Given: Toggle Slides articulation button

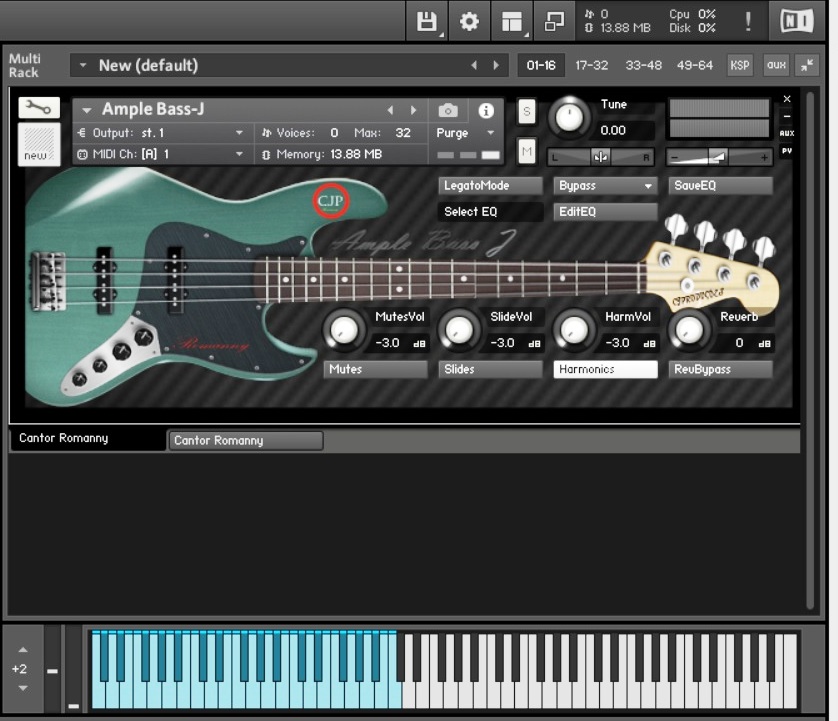Looking at the screenshot, I should point(490,369).
